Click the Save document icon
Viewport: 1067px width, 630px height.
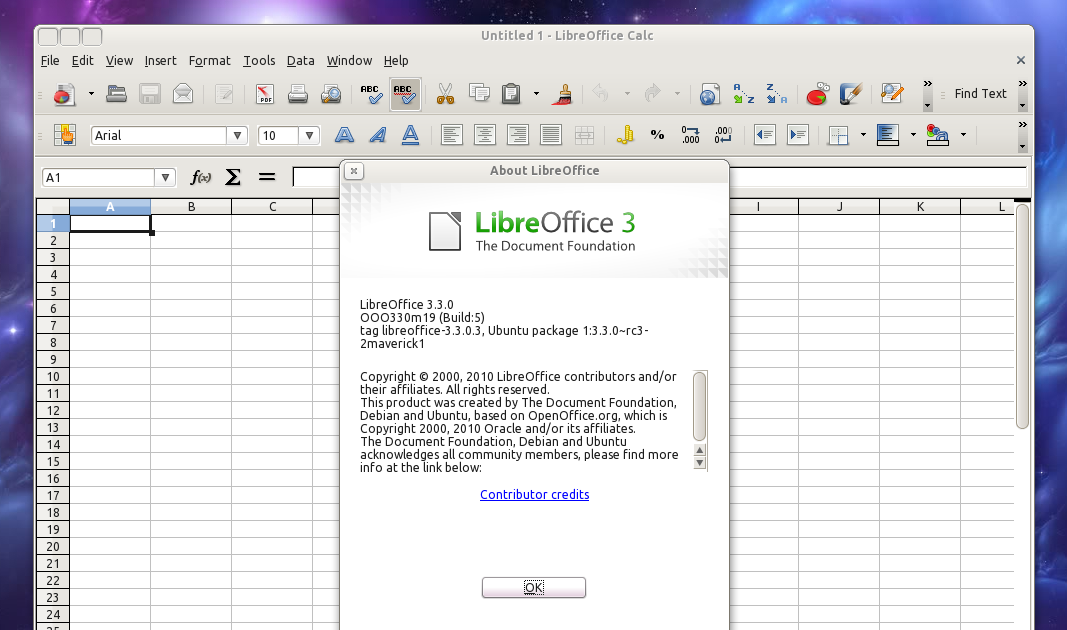[x=150, y=94]
